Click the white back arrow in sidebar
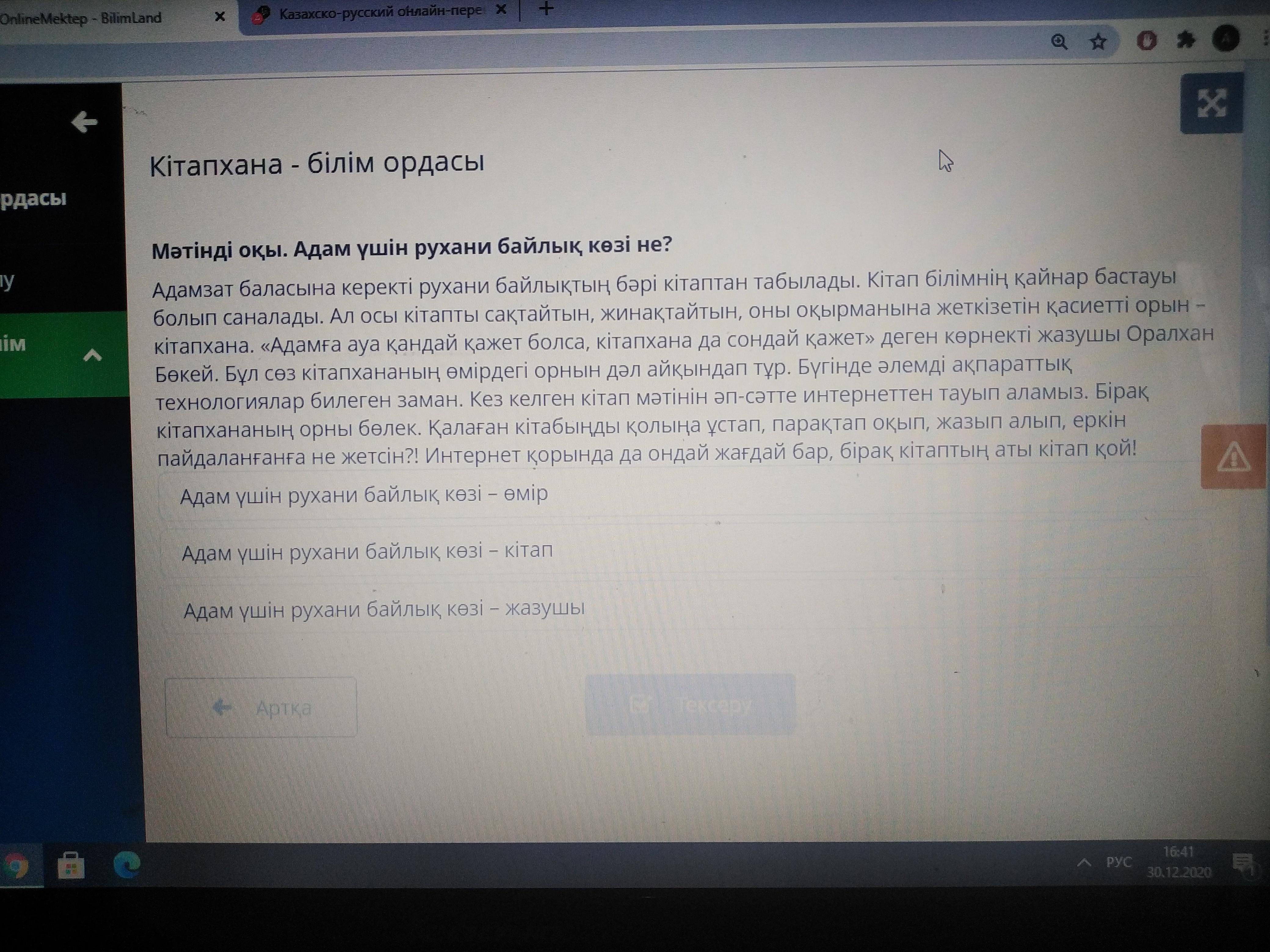 84,122
